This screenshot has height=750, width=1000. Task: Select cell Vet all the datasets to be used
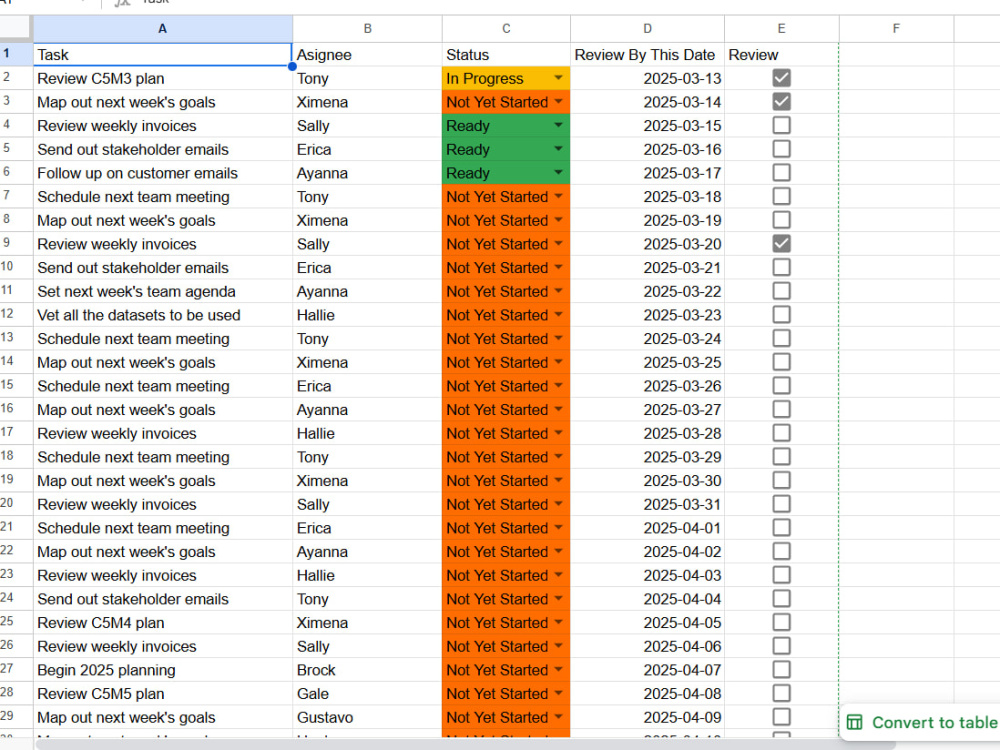click(x=163, y=315)
